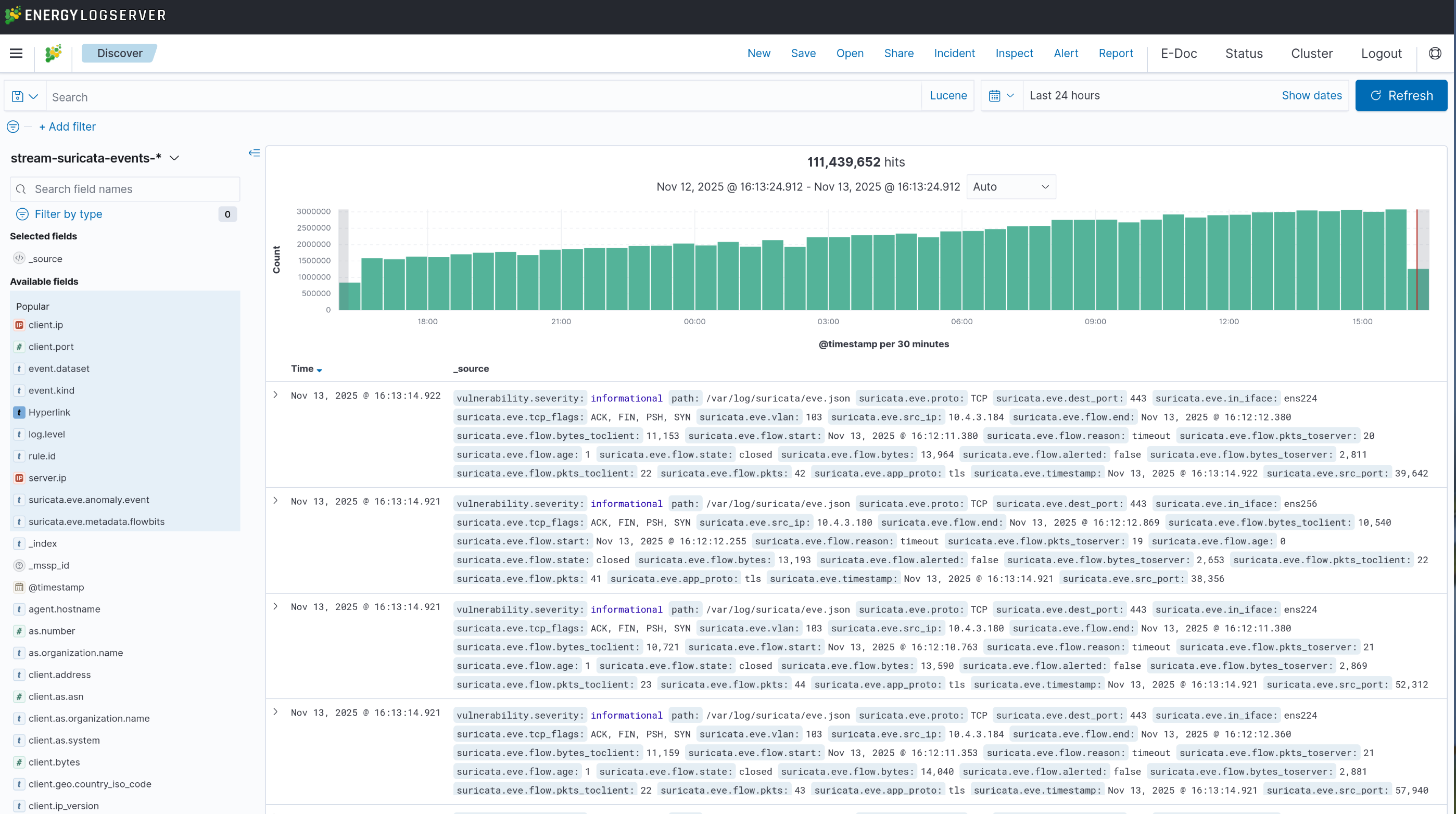Viewport: 1456px width, 814px height.
Task: Collapse the fields sidebar arrow icon
Action: [x=255, y=152]
